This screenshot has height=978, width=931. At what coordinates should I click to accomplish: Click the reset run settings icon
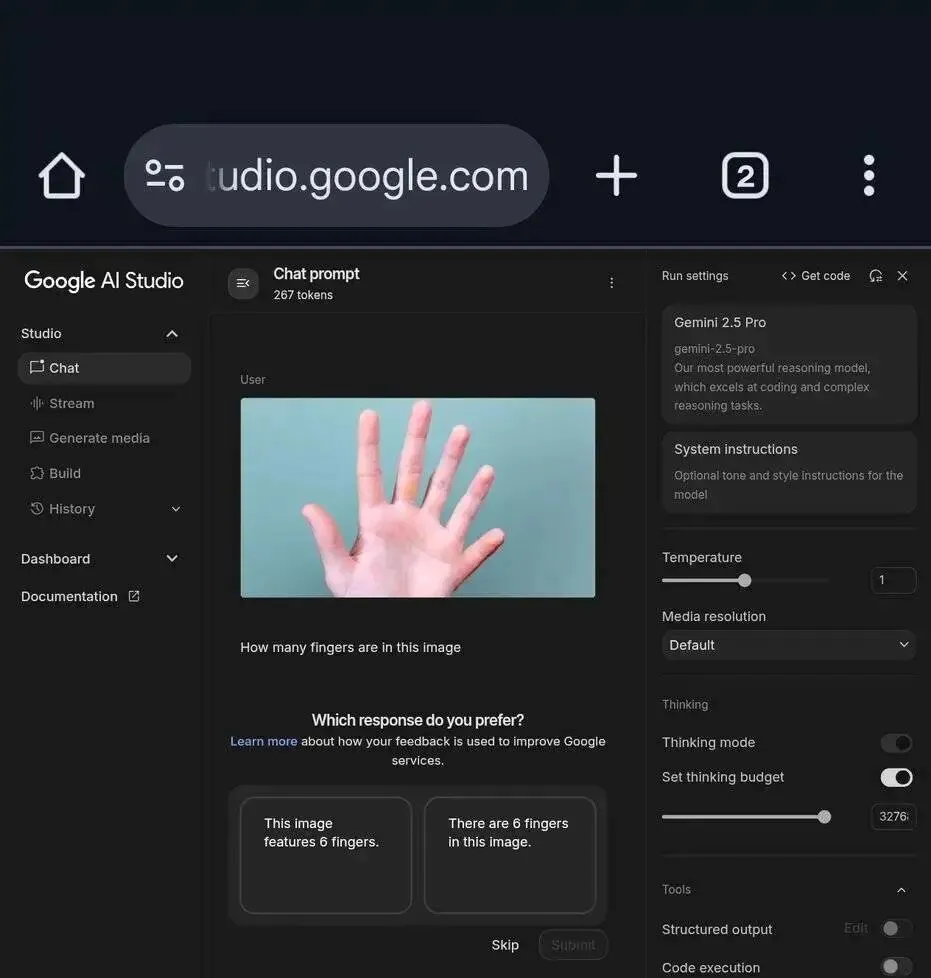[x=873, y=274]
